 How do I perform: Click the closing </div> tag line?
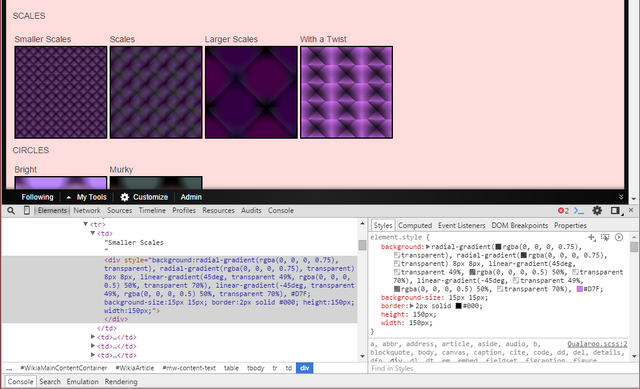116,319
